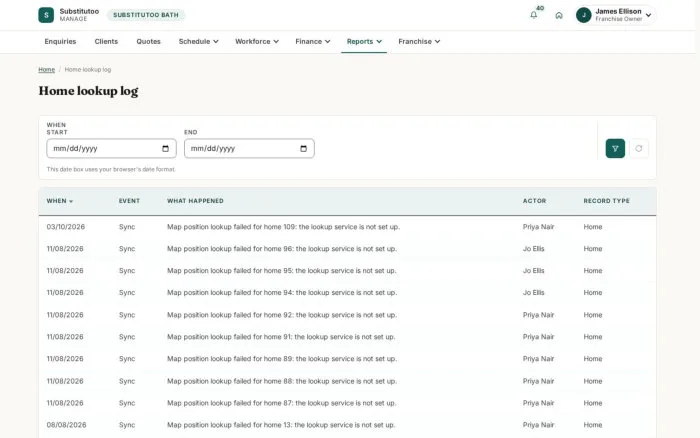The image size is (700, 438).
Task: Click the home 92 lookup failed message
Action: click(282, 315)
